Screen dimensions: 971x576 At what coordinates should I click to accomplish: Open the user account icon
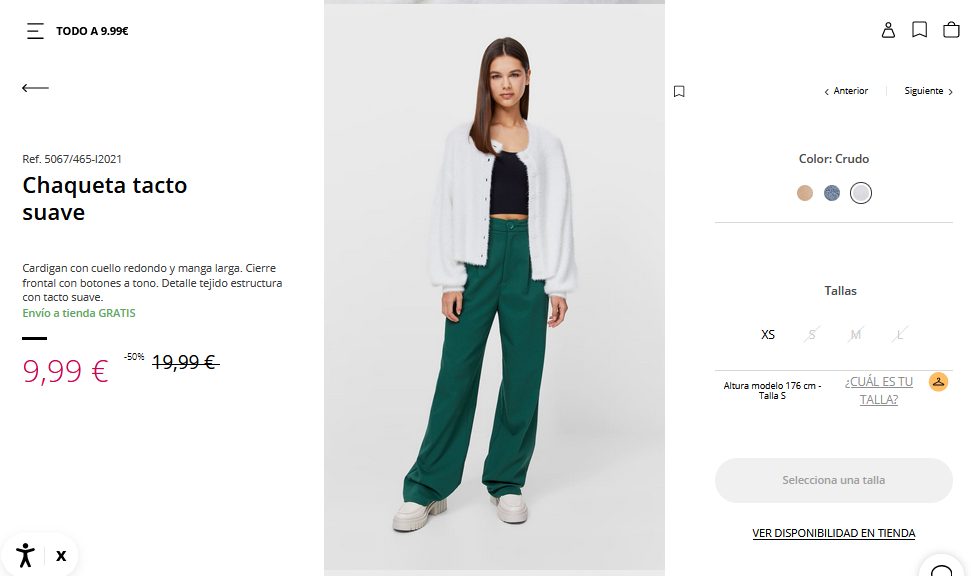pos(888,30)
